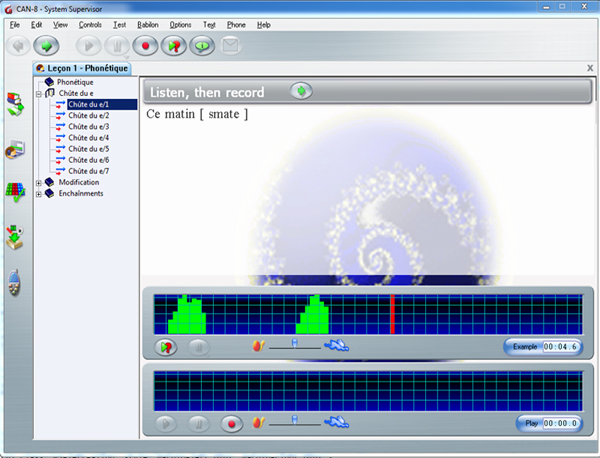Click the Play timer button
This screenshot has width=600, height=458.
pyautogui.click(x=548, y=423)
